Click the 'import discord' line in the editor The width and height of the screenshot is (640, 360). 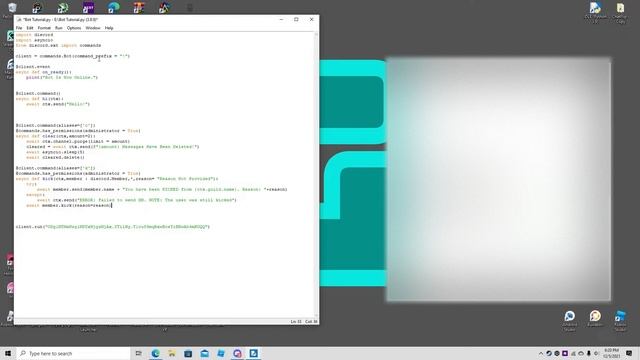pos(35,35)
